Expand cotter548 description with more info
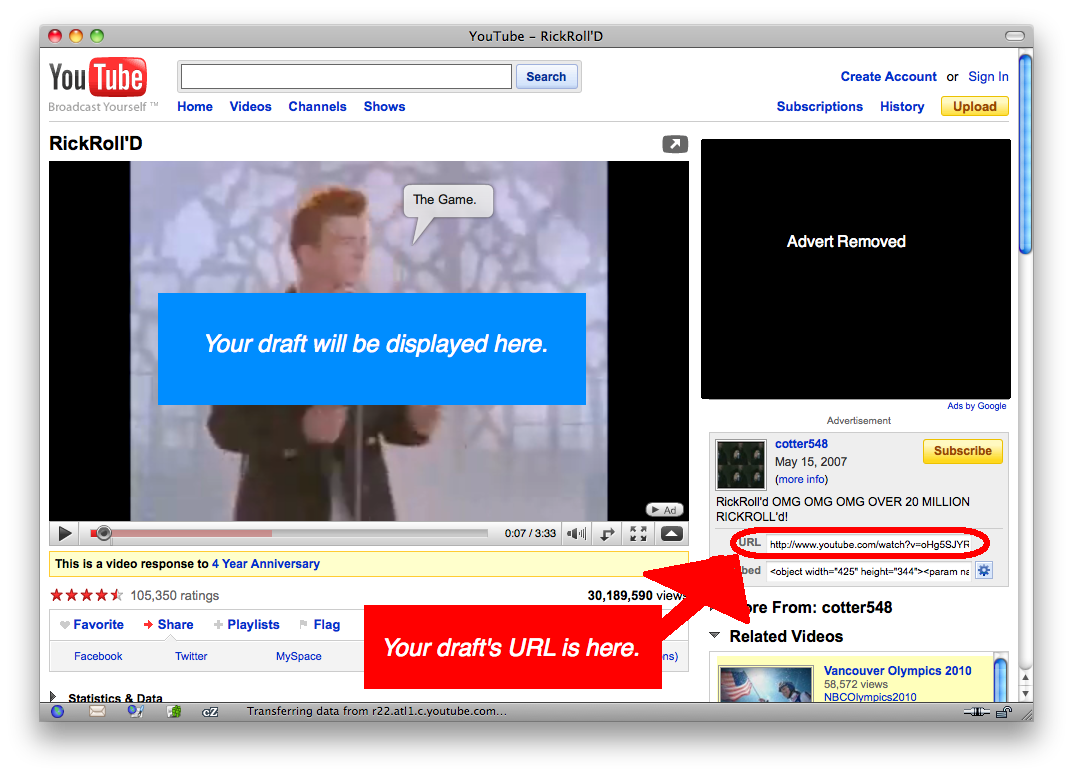 click(801, 480)
